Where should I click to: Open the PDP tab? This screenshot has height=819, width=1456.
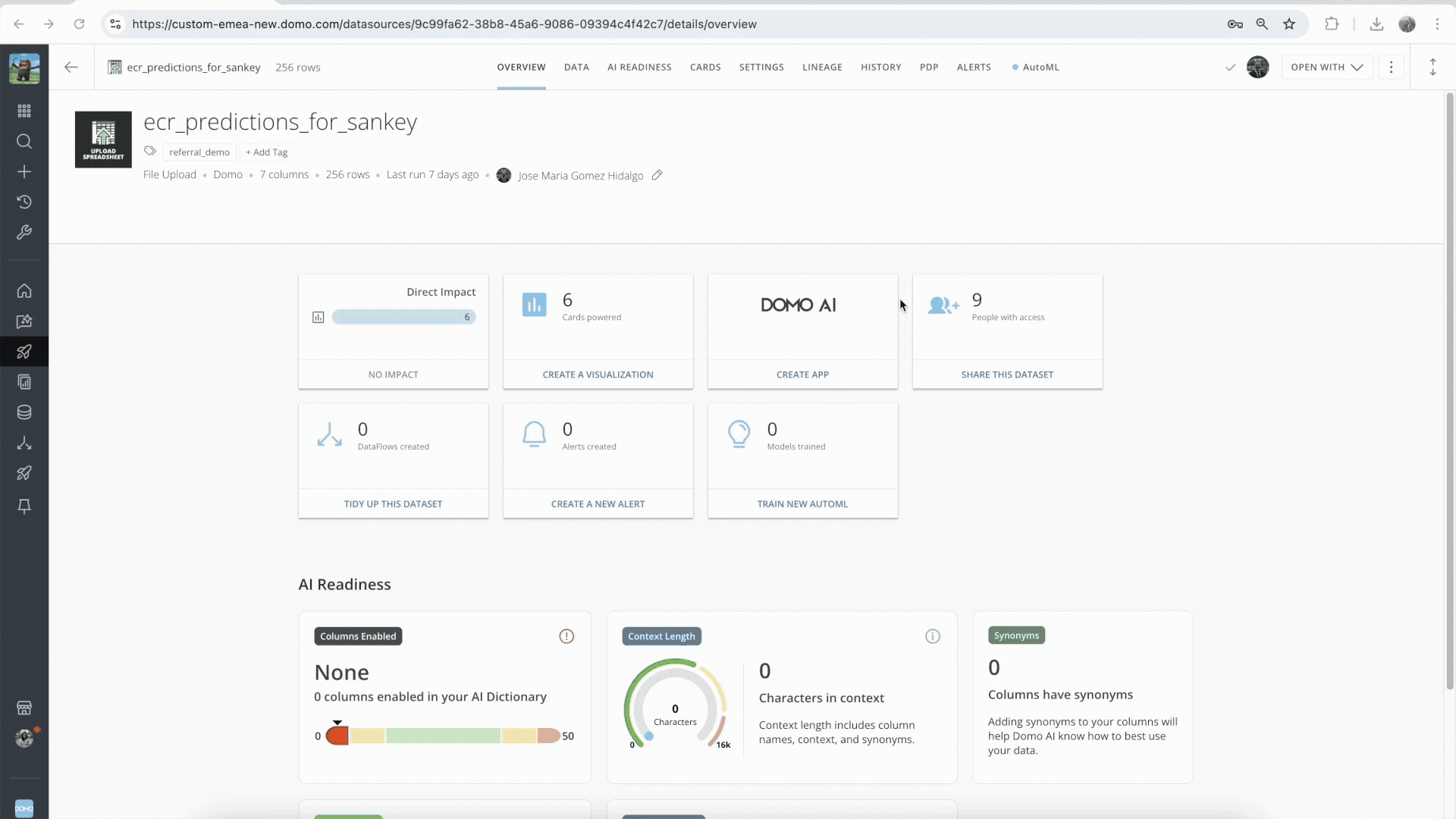tap(929, 67)
